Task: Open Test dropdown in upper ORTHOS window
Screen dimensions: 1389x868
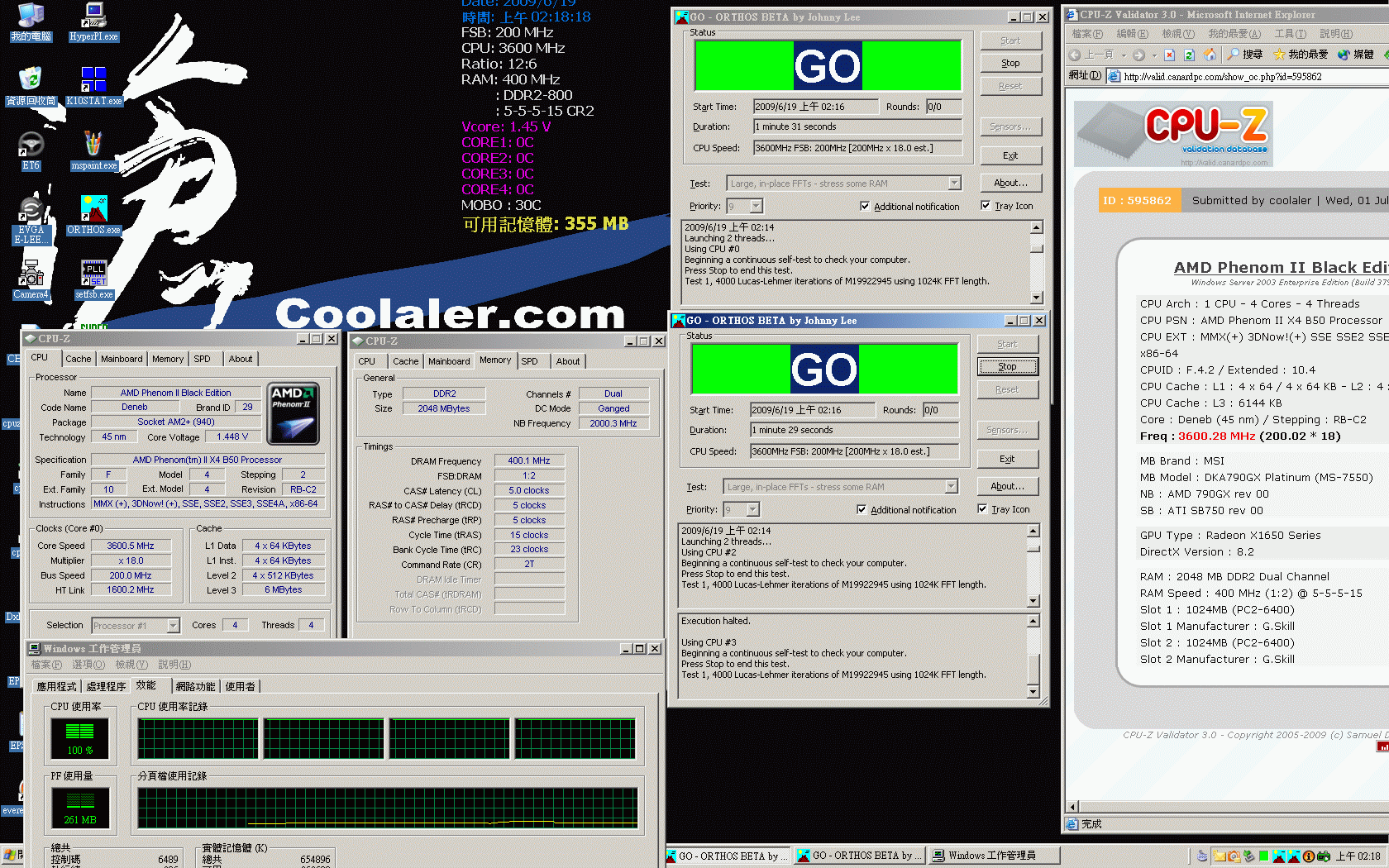Action: (955, 184)
